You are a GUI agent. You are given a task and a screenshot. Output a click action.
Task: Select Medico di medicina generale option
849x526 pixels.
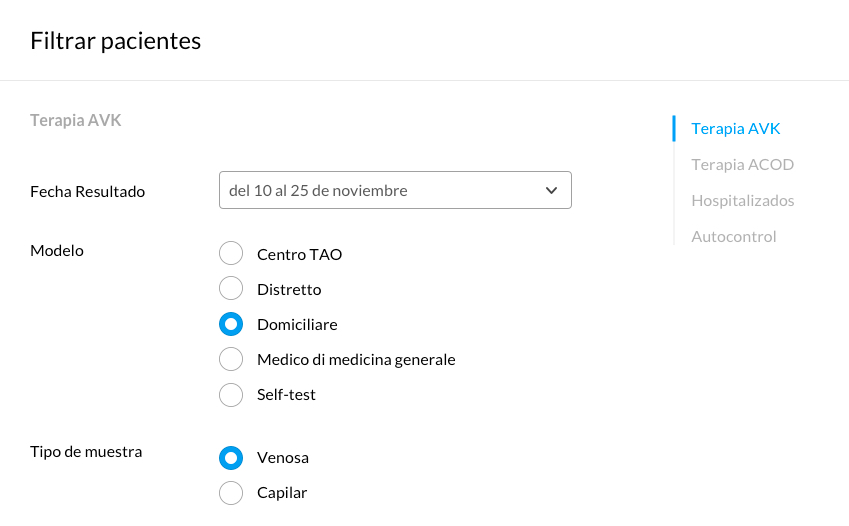click(231, 359)
